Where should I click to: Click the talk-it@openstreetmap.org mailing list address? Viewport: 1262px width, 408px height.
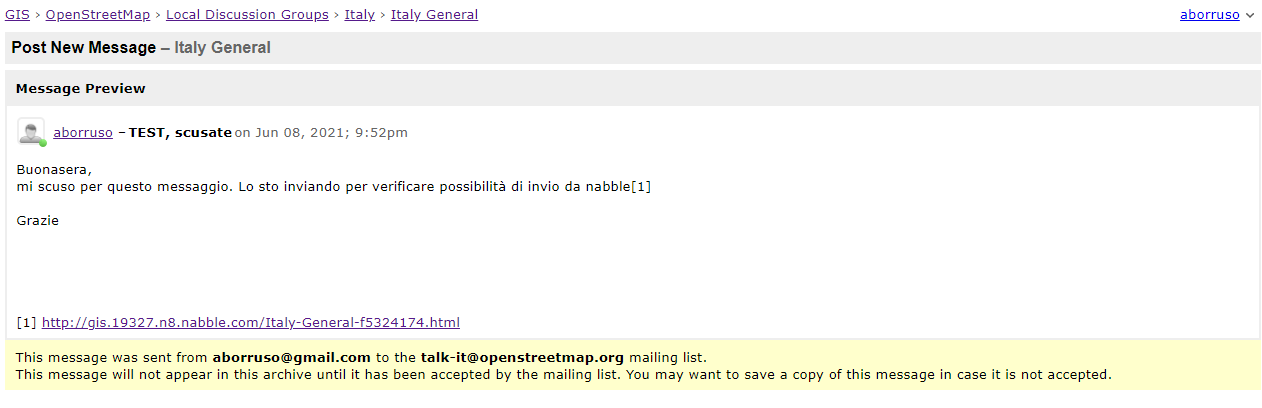(x=522, y=357)
